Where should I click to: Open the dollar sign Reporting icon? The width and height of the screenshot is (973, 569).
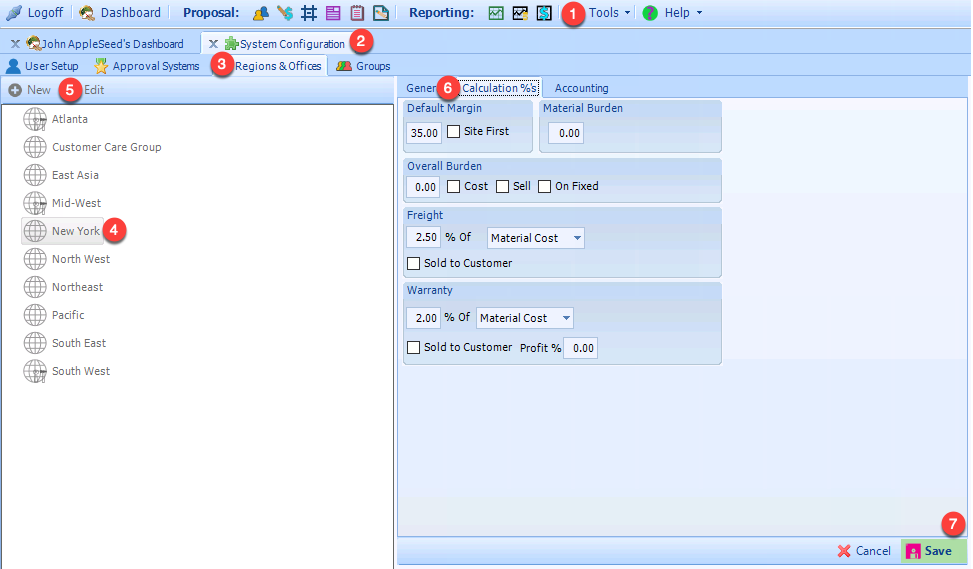(x=544, y=12)
